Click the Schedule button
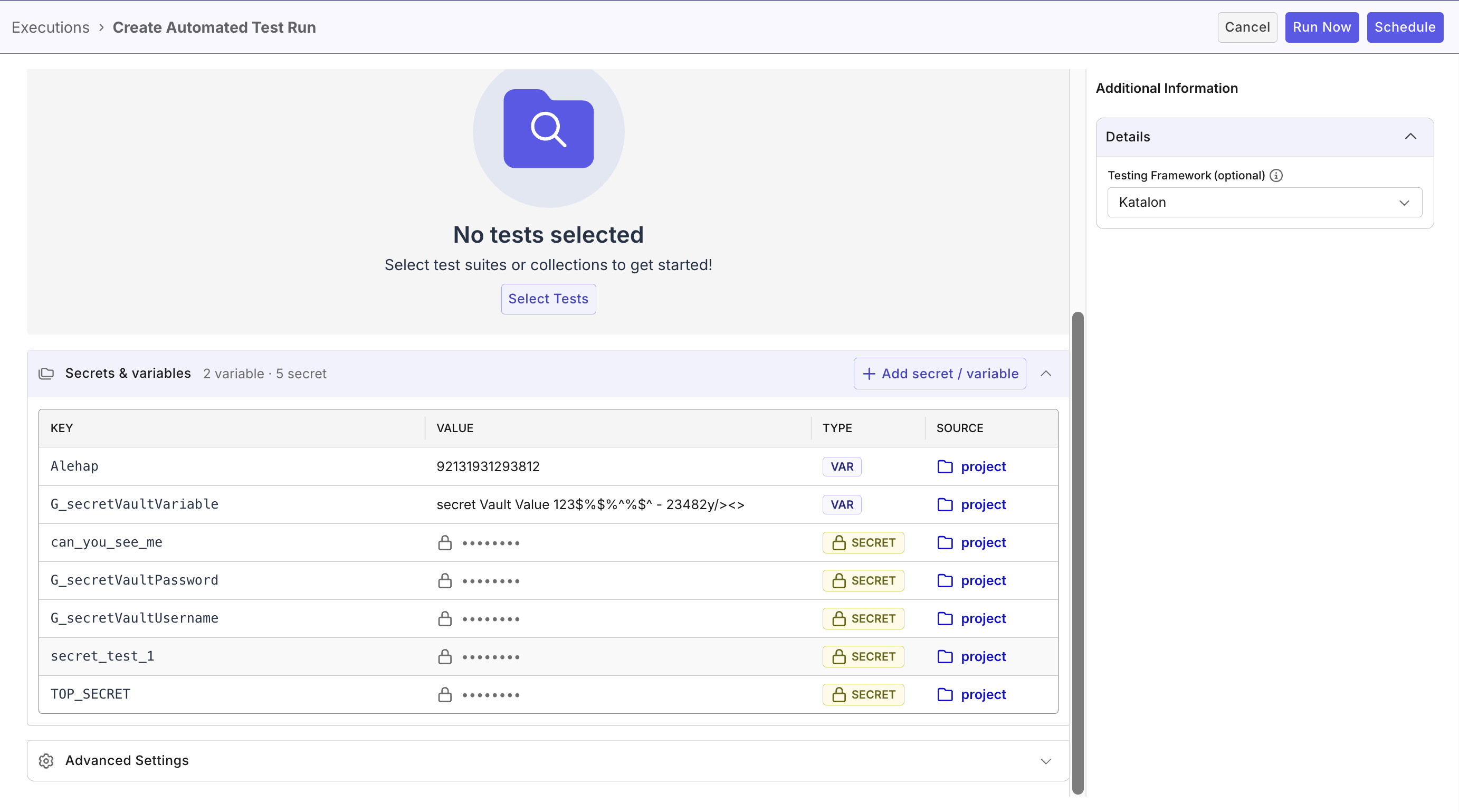This screenshot has height=812, width=1459. click(1405, 27)
